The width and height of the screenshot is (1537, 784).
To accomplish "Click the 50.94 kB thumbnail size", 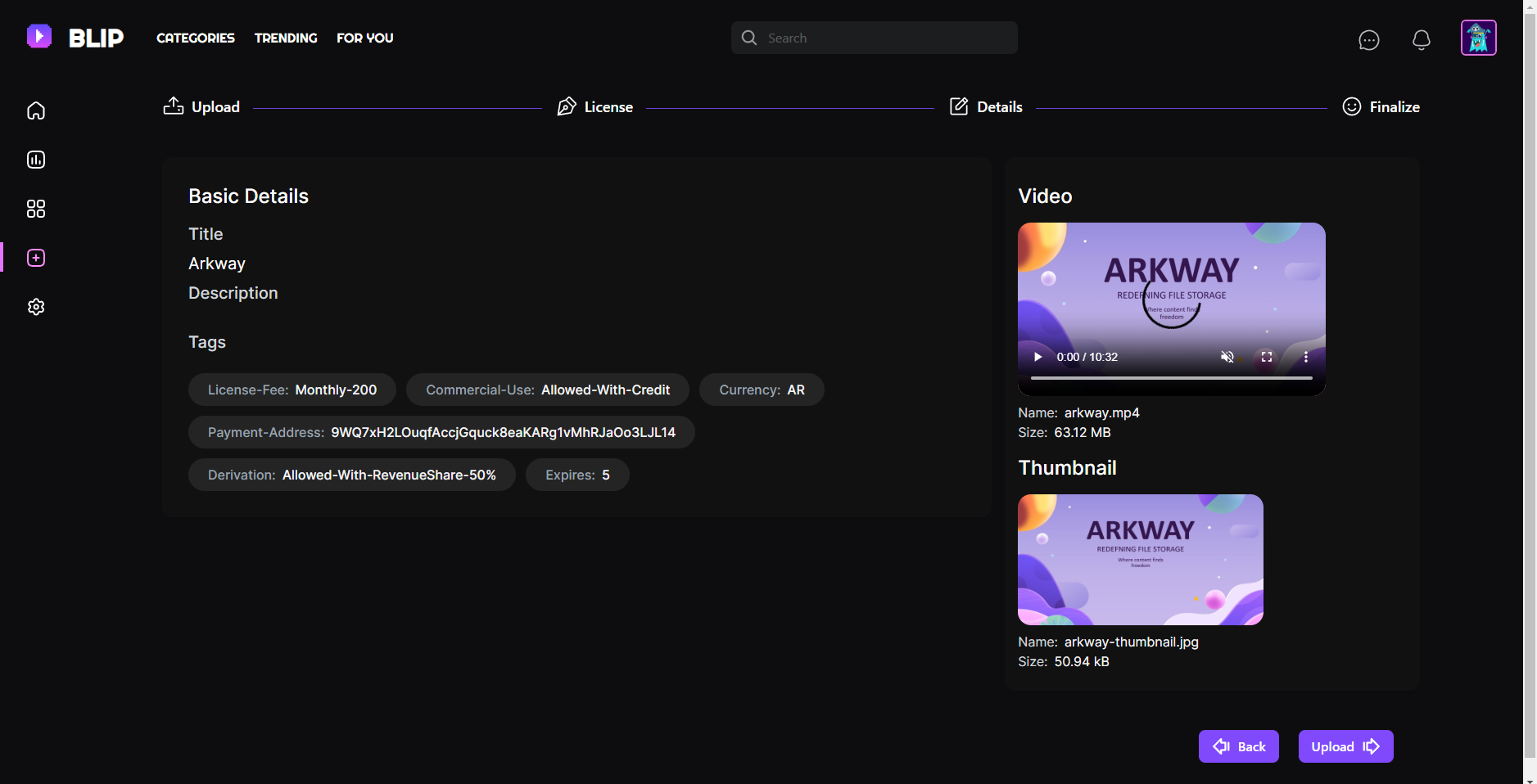I will pos(1082,661).
